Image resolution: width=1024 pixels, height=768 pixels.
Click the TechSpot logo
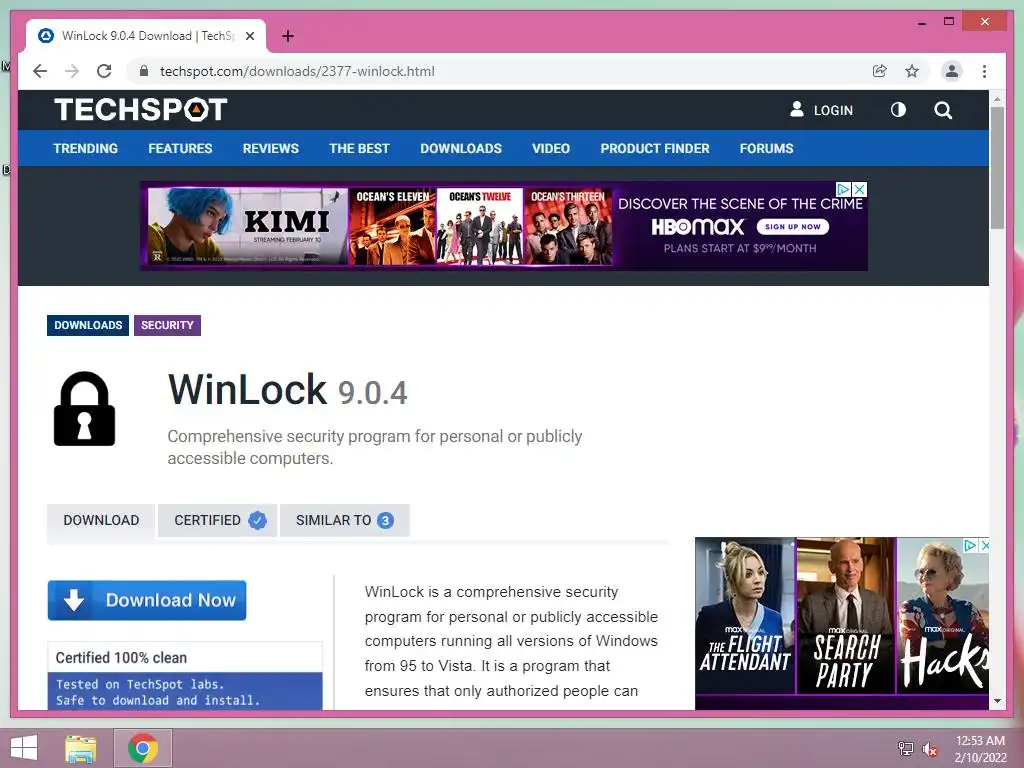[140, 110]
